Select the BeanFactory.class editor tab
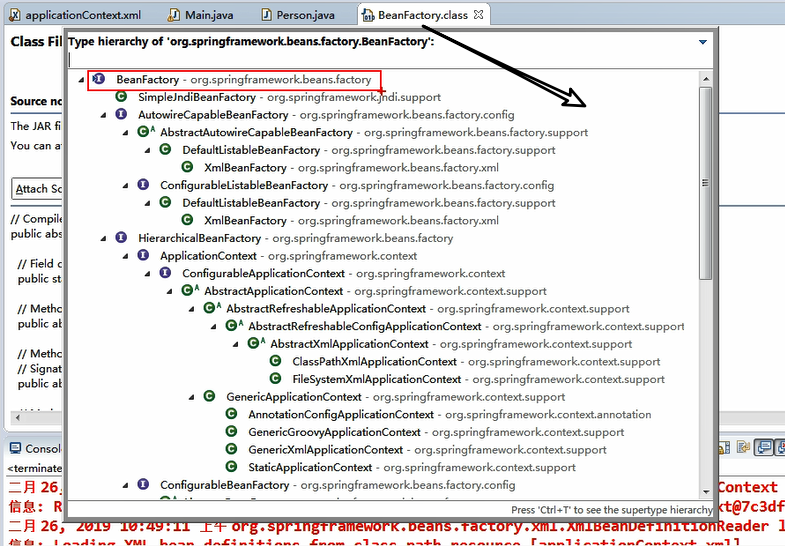The height and width of the screenshot is (546, 785). 423,15
